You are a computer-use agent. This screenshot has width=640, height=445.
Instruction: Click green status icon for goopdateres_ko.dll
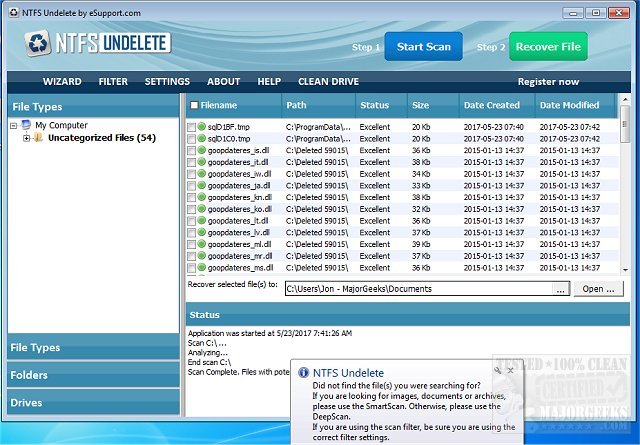pyautogui.click(x=202, y=209)
